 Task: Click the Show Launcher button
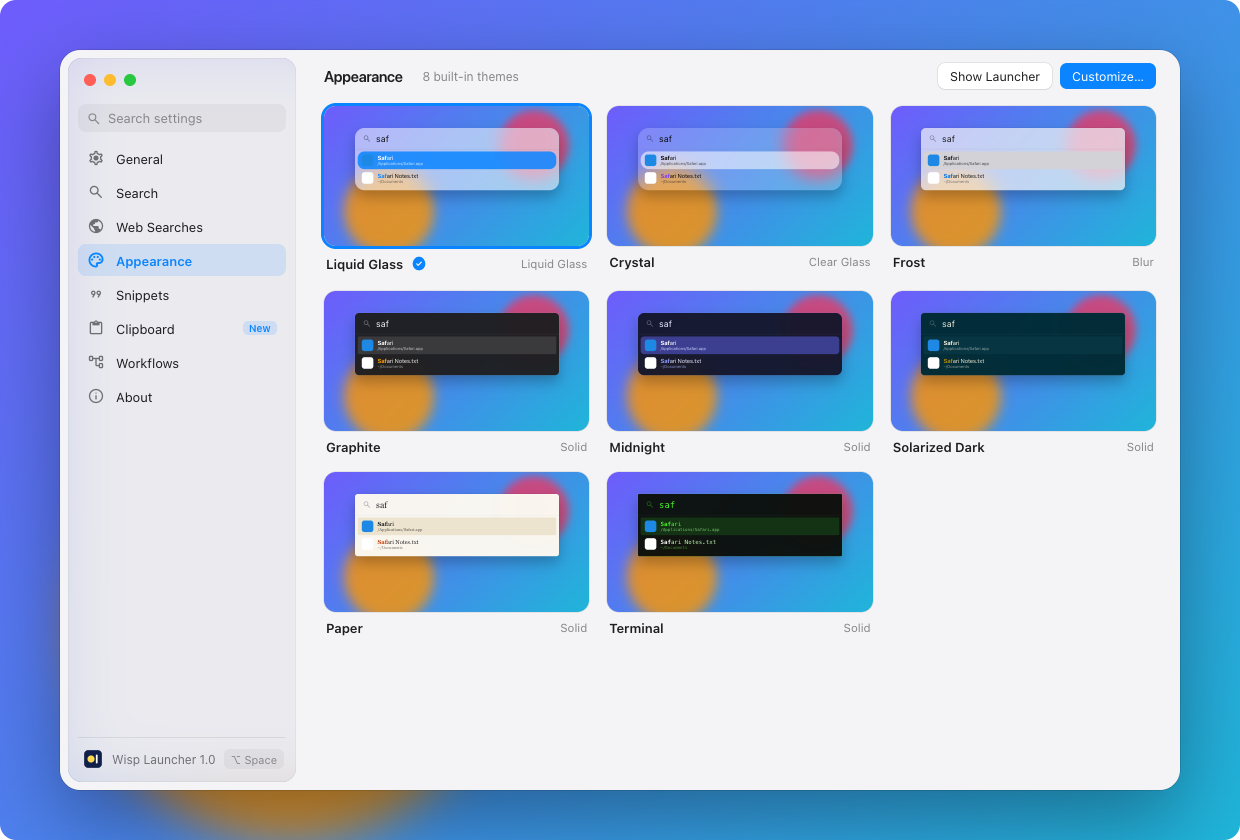[995, 76]
